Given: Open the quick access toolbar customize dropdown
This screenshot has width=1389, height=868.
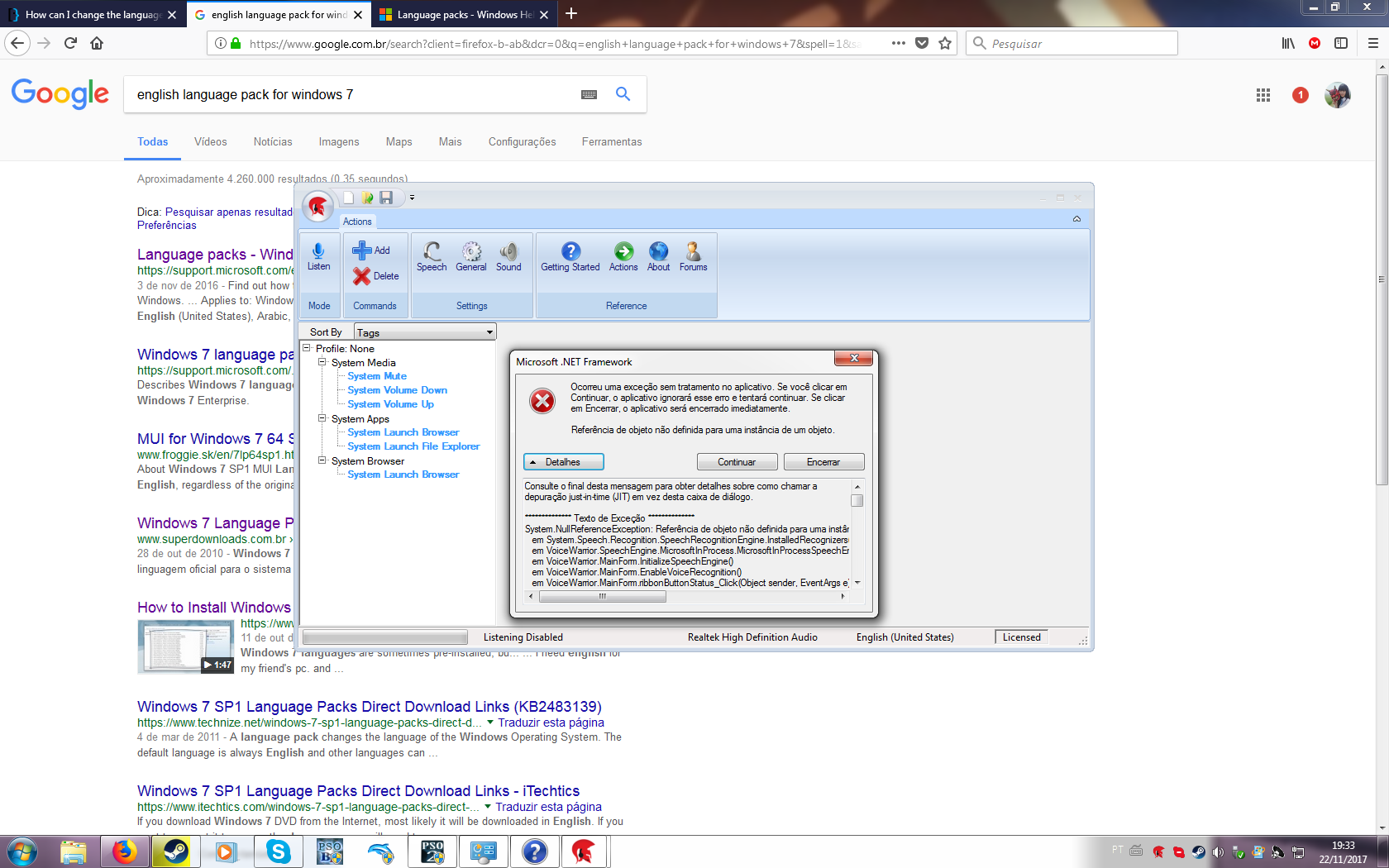Looking at the screenshot, I should pyautogui.click(x=412, y=198).
